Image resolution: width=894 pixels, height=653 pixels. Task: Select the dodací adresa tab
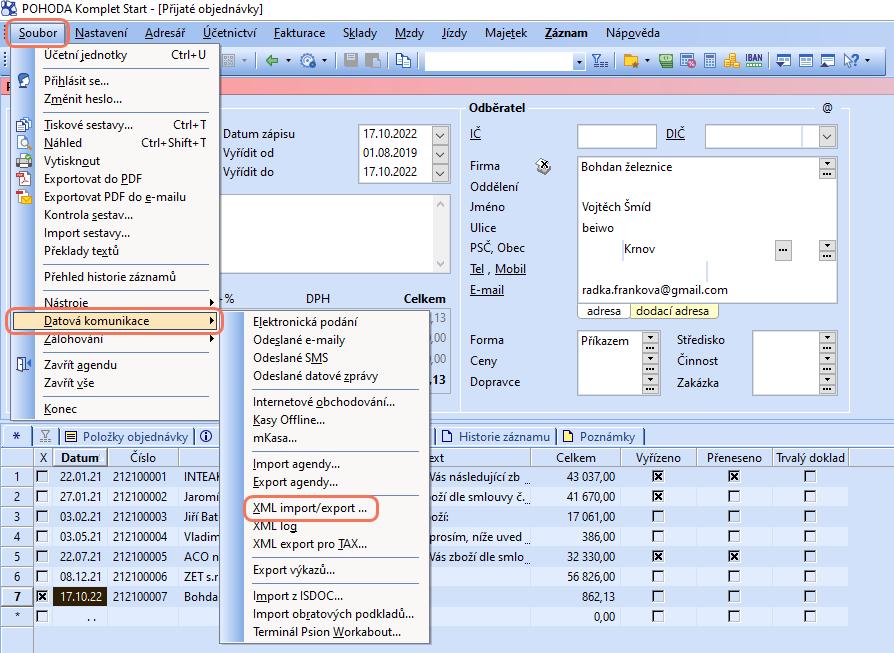(x=673, y=311)
